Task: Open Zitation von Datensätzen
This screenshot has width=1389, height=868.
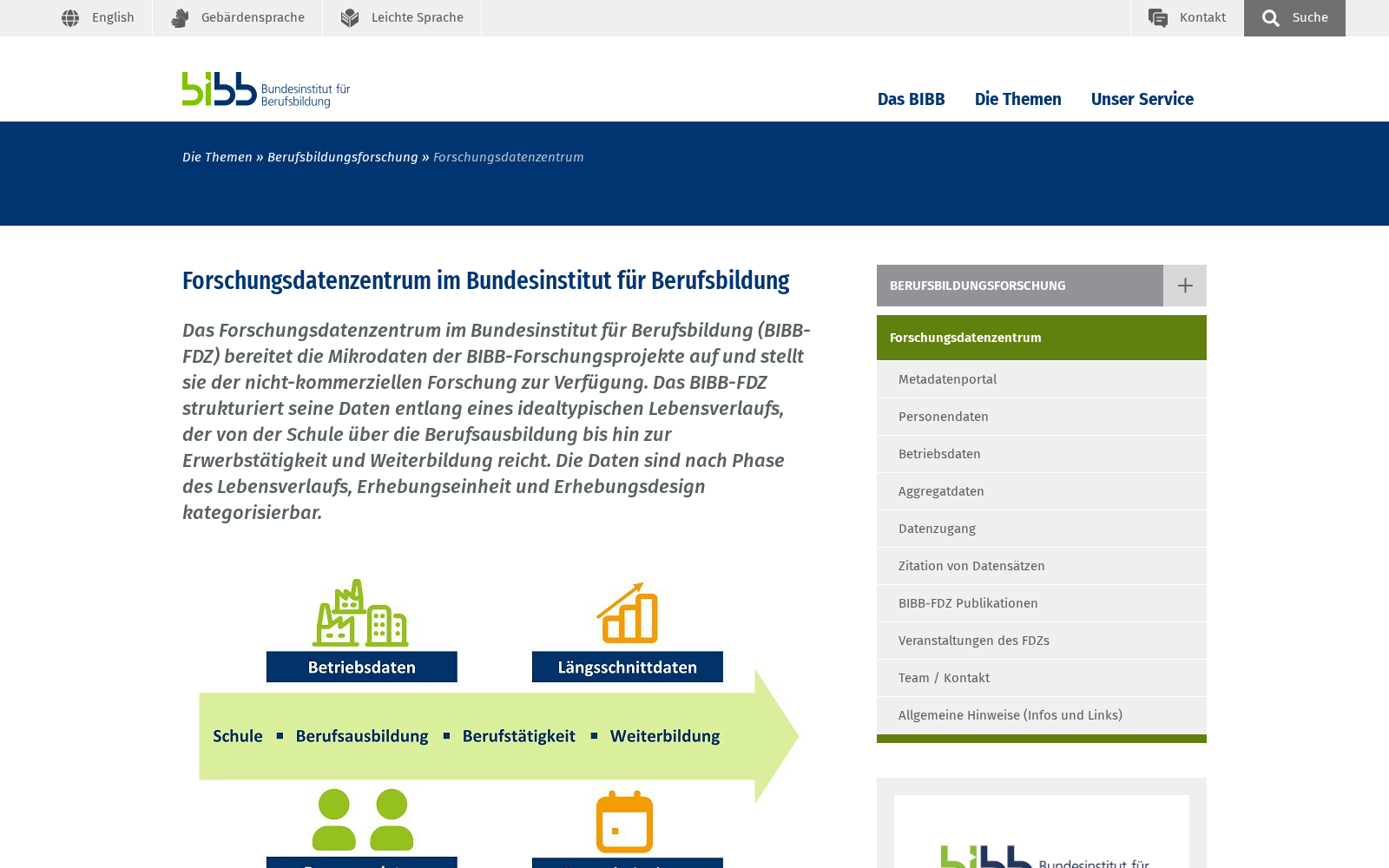Action: click(1042, 566)
